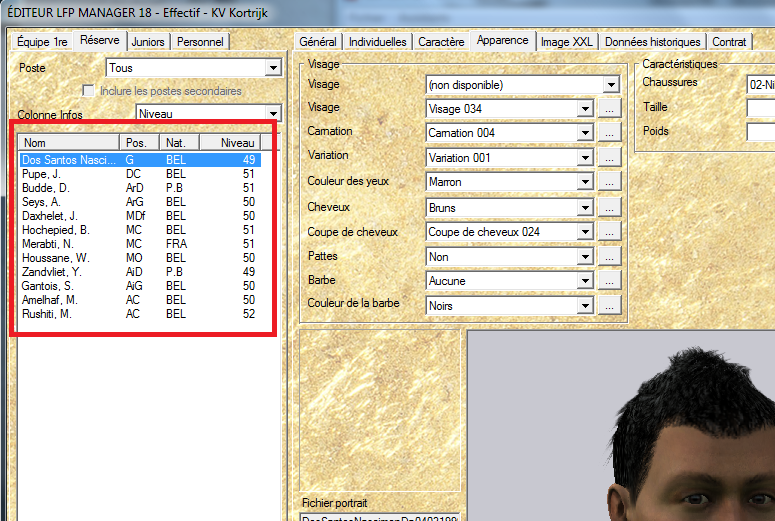Open the Poste dropdown showing Tous
Screen dimensions: 775x521
coord(194,68)
